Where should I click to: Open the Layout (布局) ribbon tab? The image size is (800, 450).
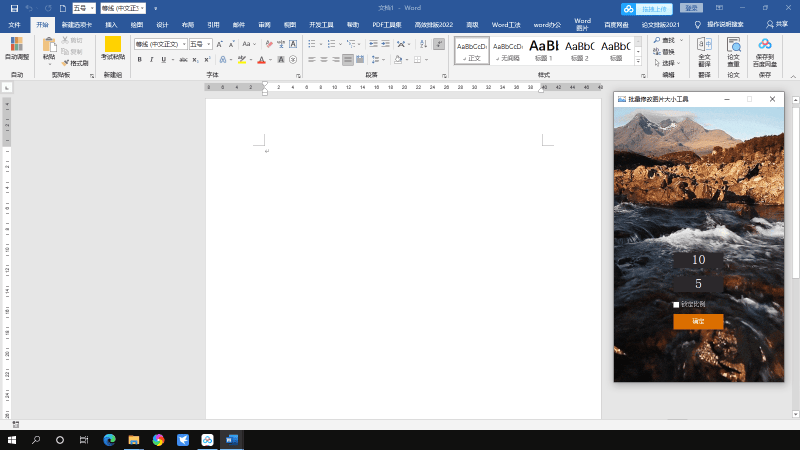click(188, 24)
